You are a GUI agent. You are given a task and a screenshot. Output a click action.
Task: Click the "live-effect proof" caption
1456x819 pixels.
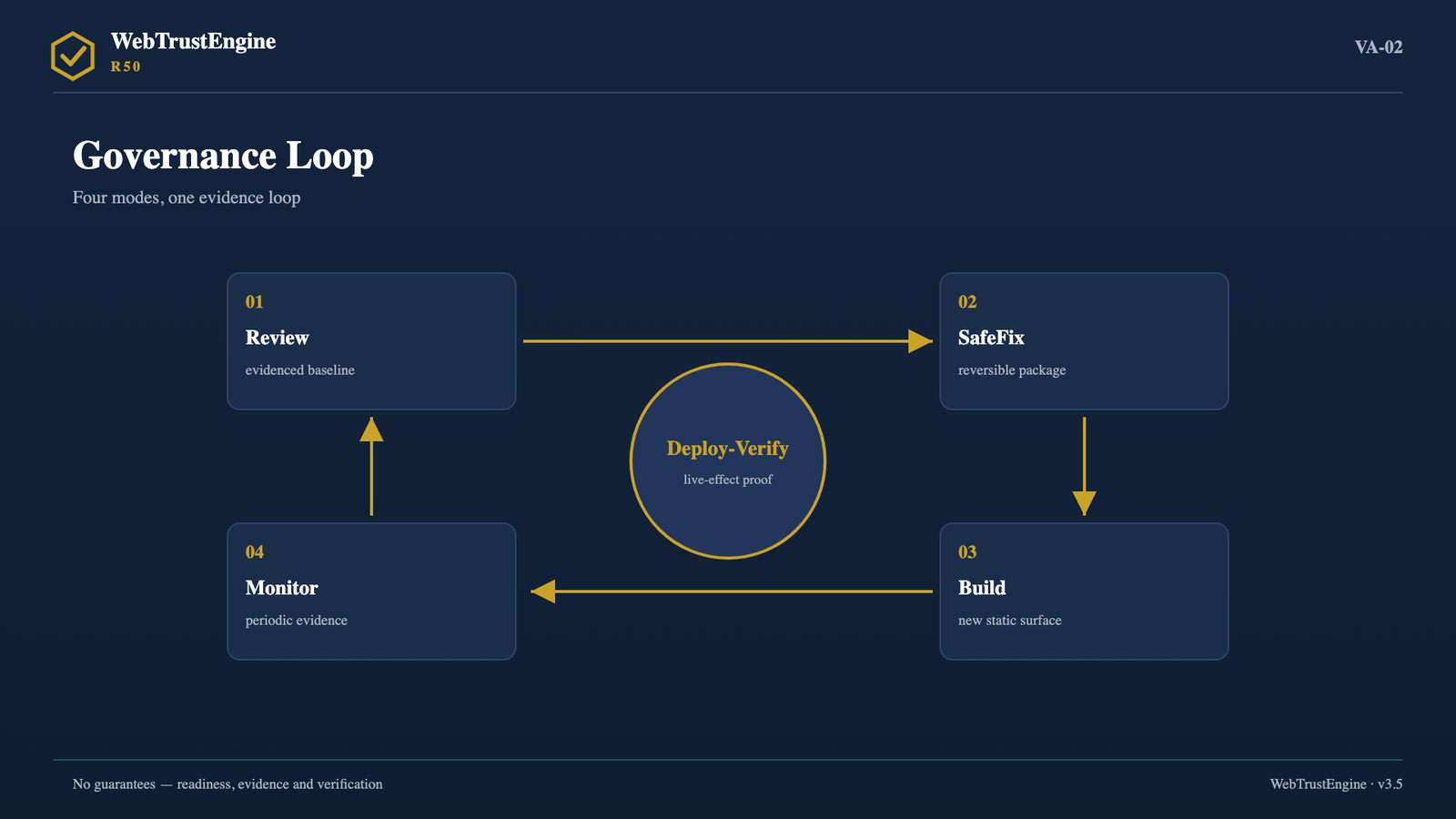click(728, 480)
